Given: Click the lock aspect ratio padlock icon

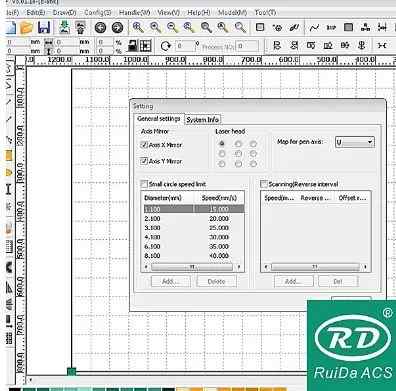Looking at the screenshot, I should [x=133, y=46].
